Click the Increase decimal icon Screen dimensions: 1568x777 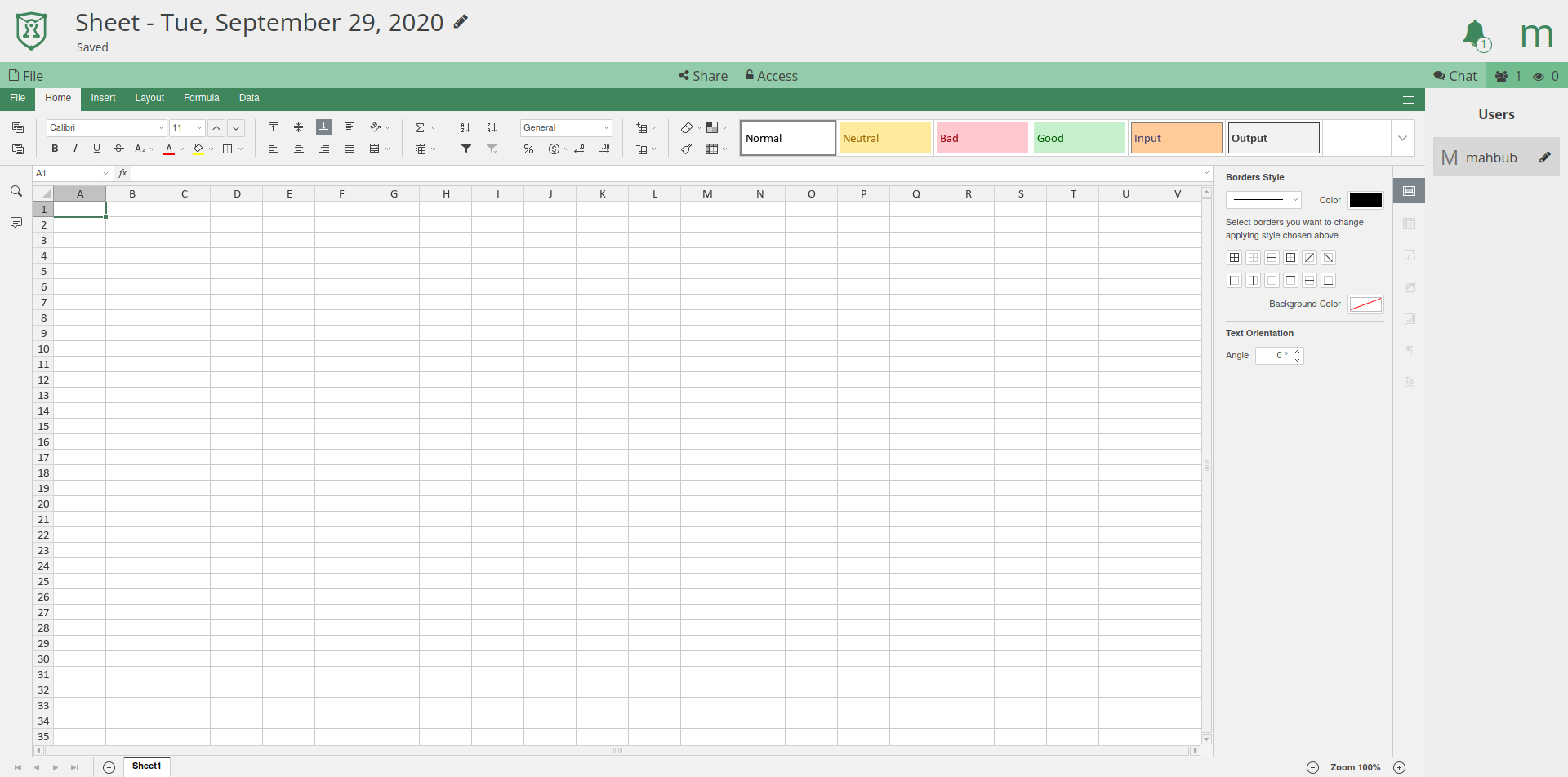point(605,149)
